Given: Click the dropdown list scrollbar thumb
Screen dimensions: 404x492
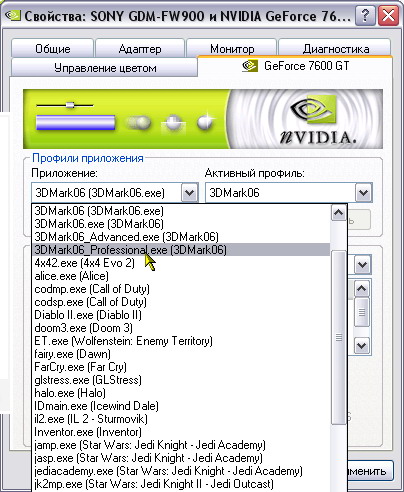Looking at the screenshot, I should tap(339, 337).
